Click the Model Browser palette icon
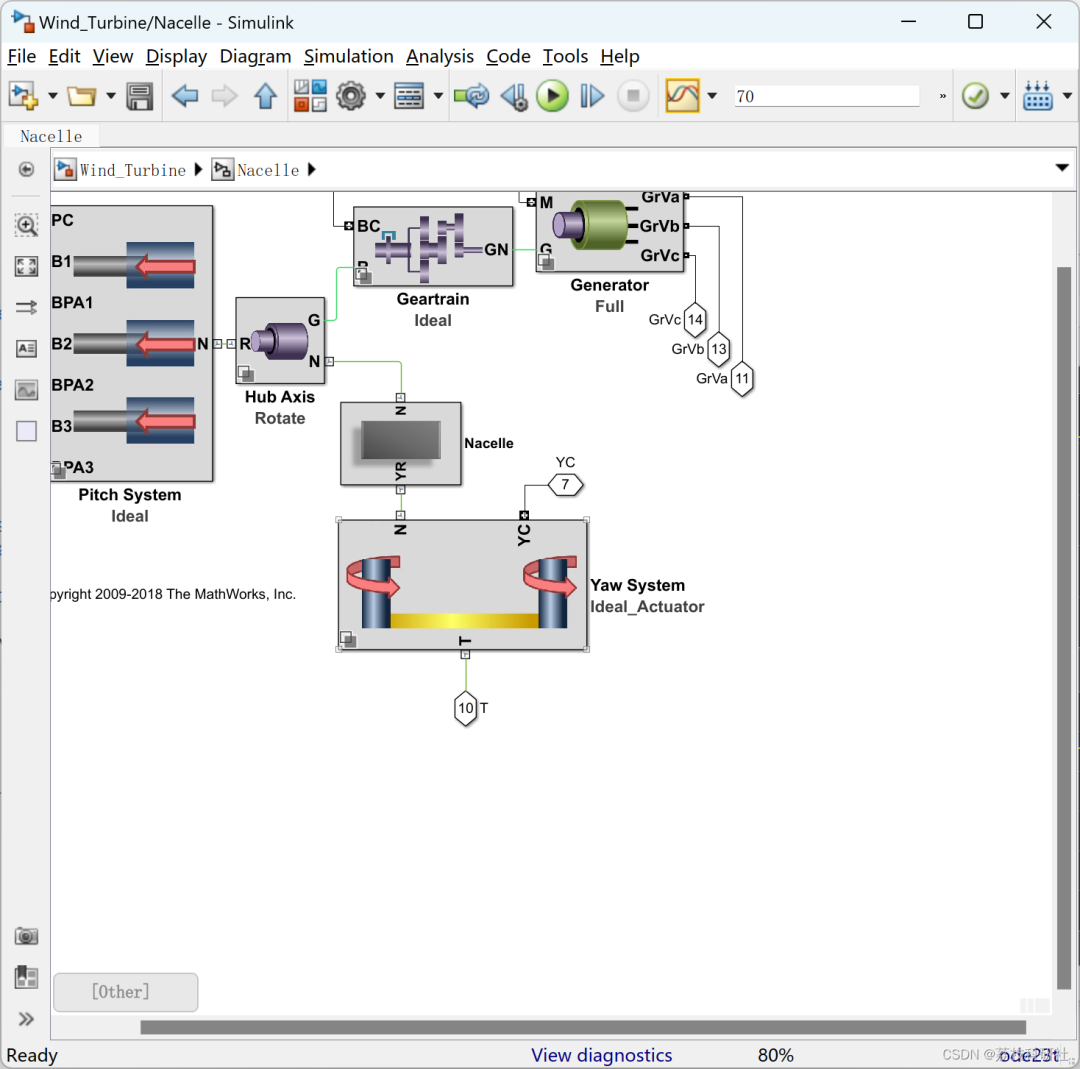 point(26,977)
